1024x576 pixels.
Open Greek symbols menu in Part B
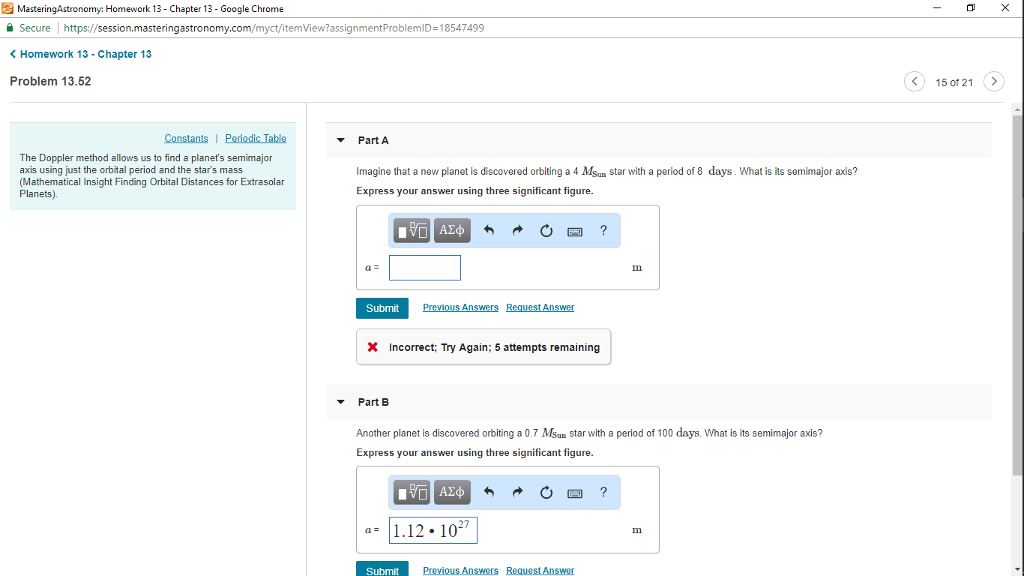(452, 492)
